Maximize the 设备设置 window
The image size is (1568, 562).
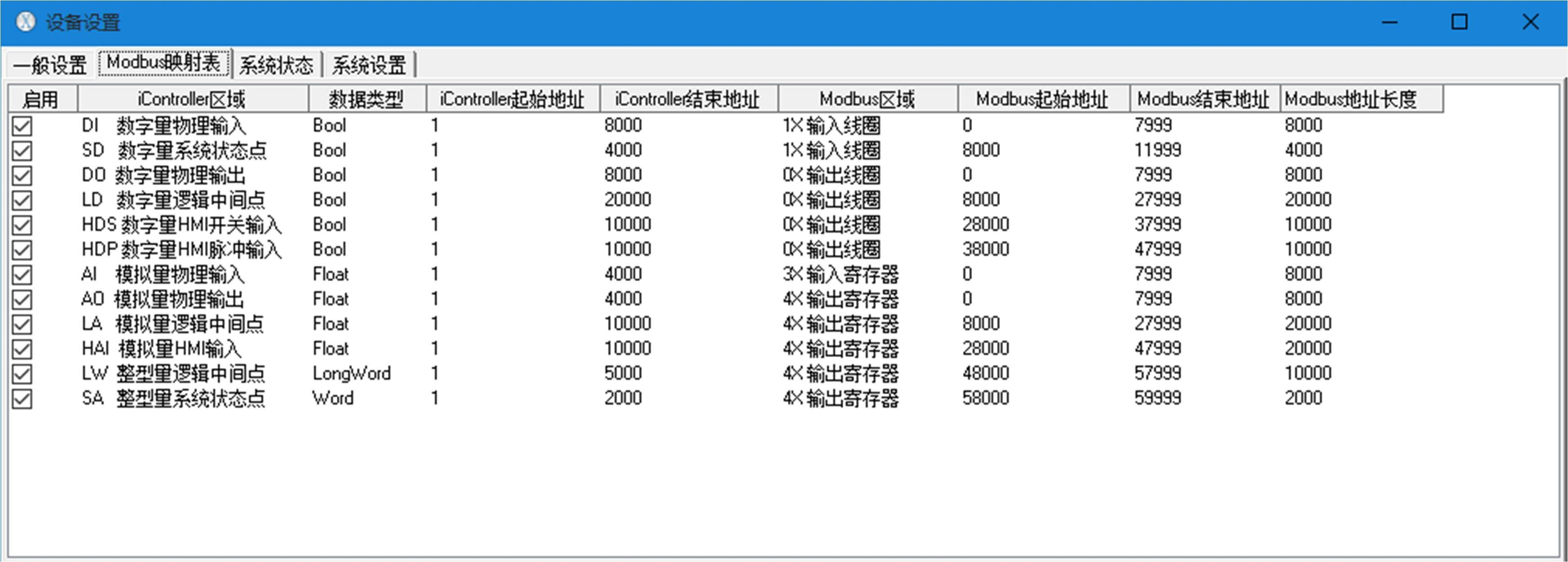1459,22
